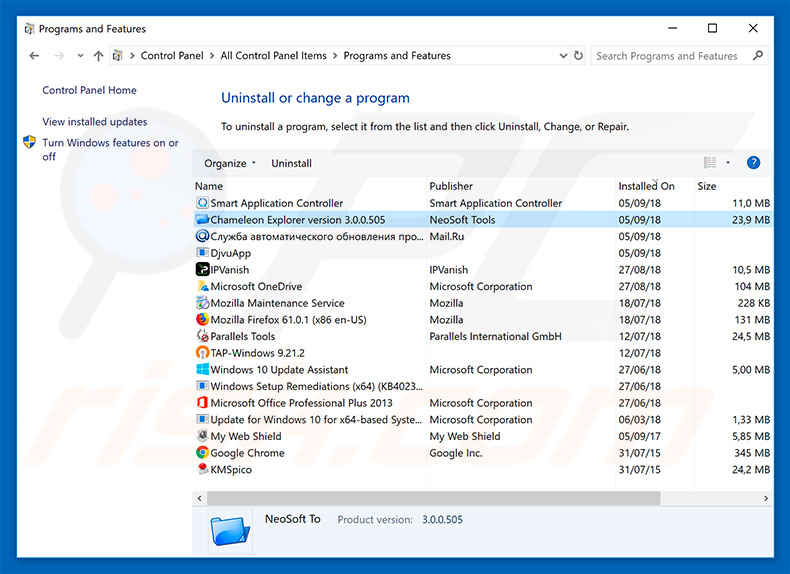Open View installed updates link
The width and height of the screenshot is (790, 574).
click(94, 122)
